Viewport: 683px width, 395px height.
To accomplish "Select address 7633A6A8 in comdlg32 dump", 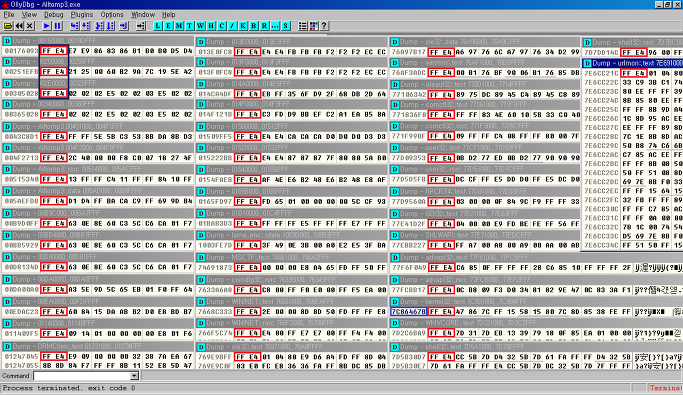I will click(215, 290).
